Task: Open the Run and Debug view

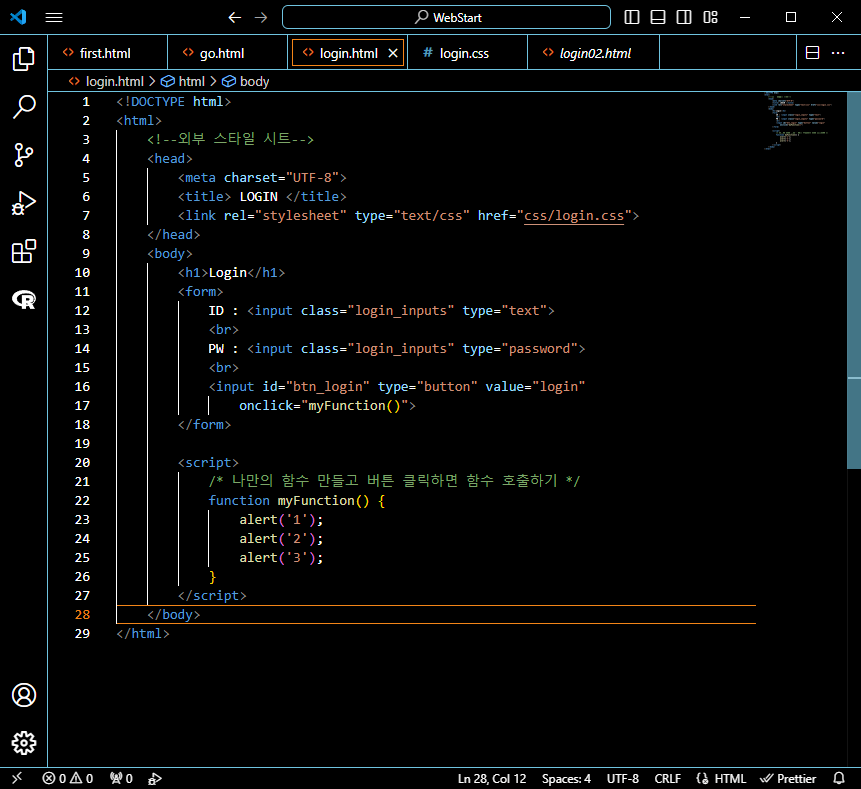Action: pos(24,203)
